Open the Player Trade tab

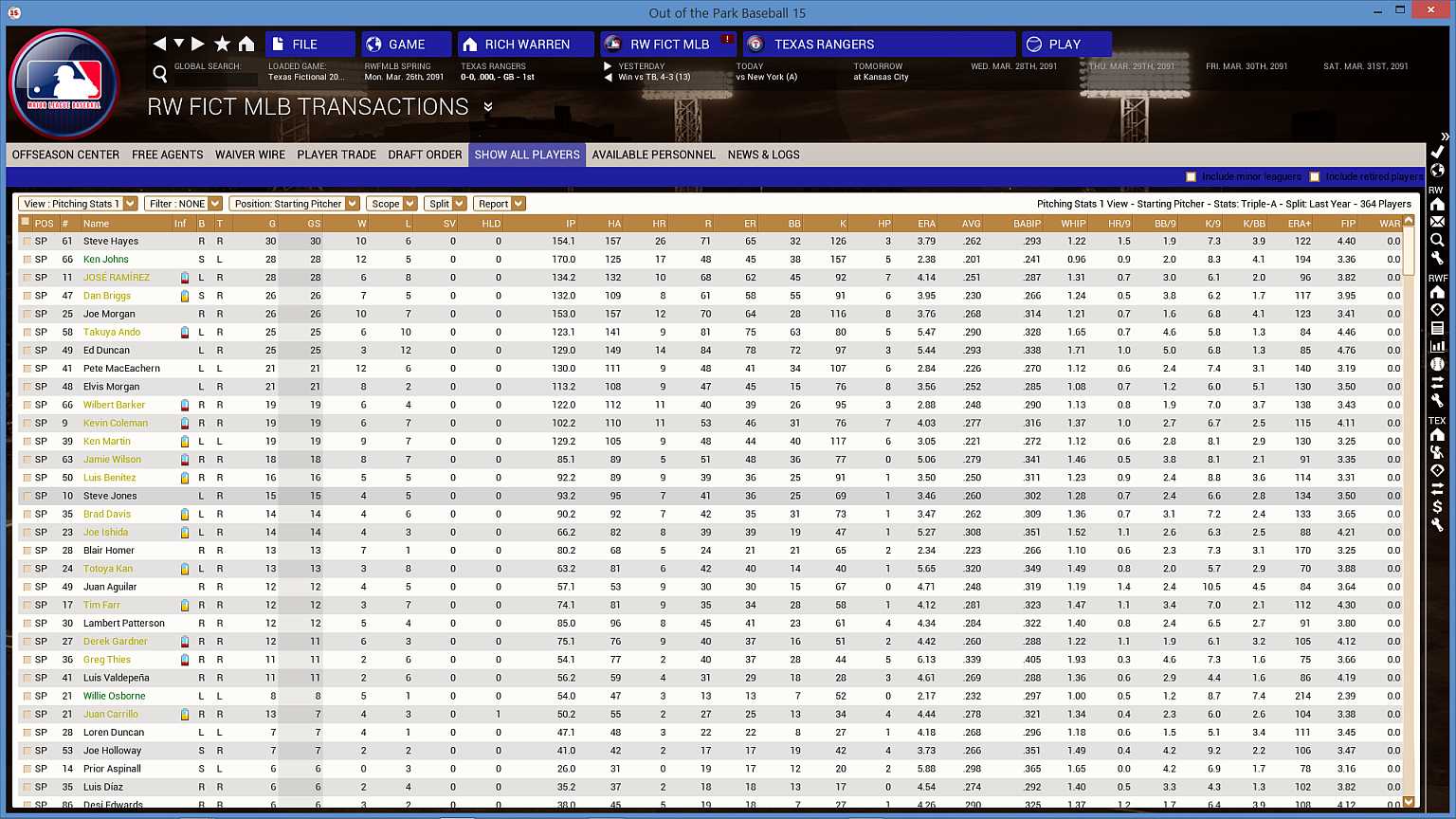(337, 155)
